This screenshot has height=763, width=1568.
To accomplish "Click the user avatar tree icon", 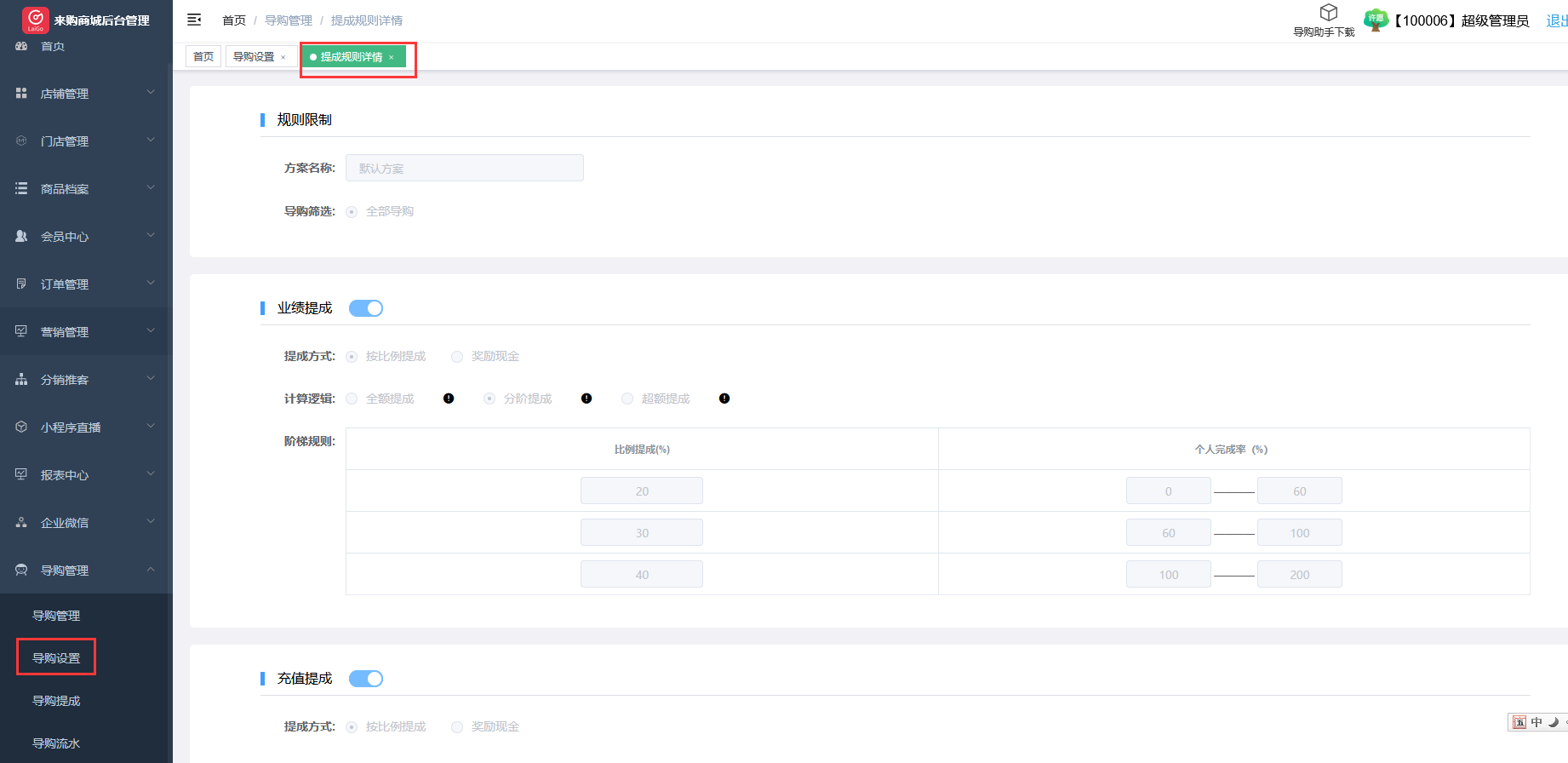I will (x=1376, y=20).
